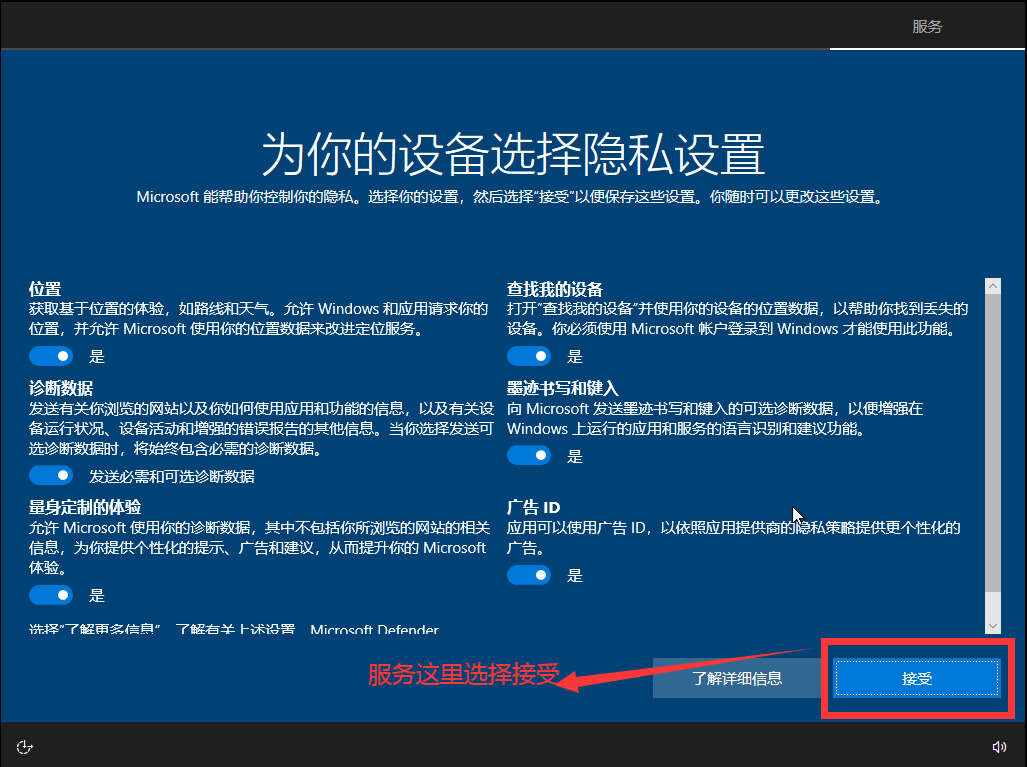1027x767 pixels.
Task: Click the 广告 ID heading
Action: pyautogui.click(x=533, y=507)
